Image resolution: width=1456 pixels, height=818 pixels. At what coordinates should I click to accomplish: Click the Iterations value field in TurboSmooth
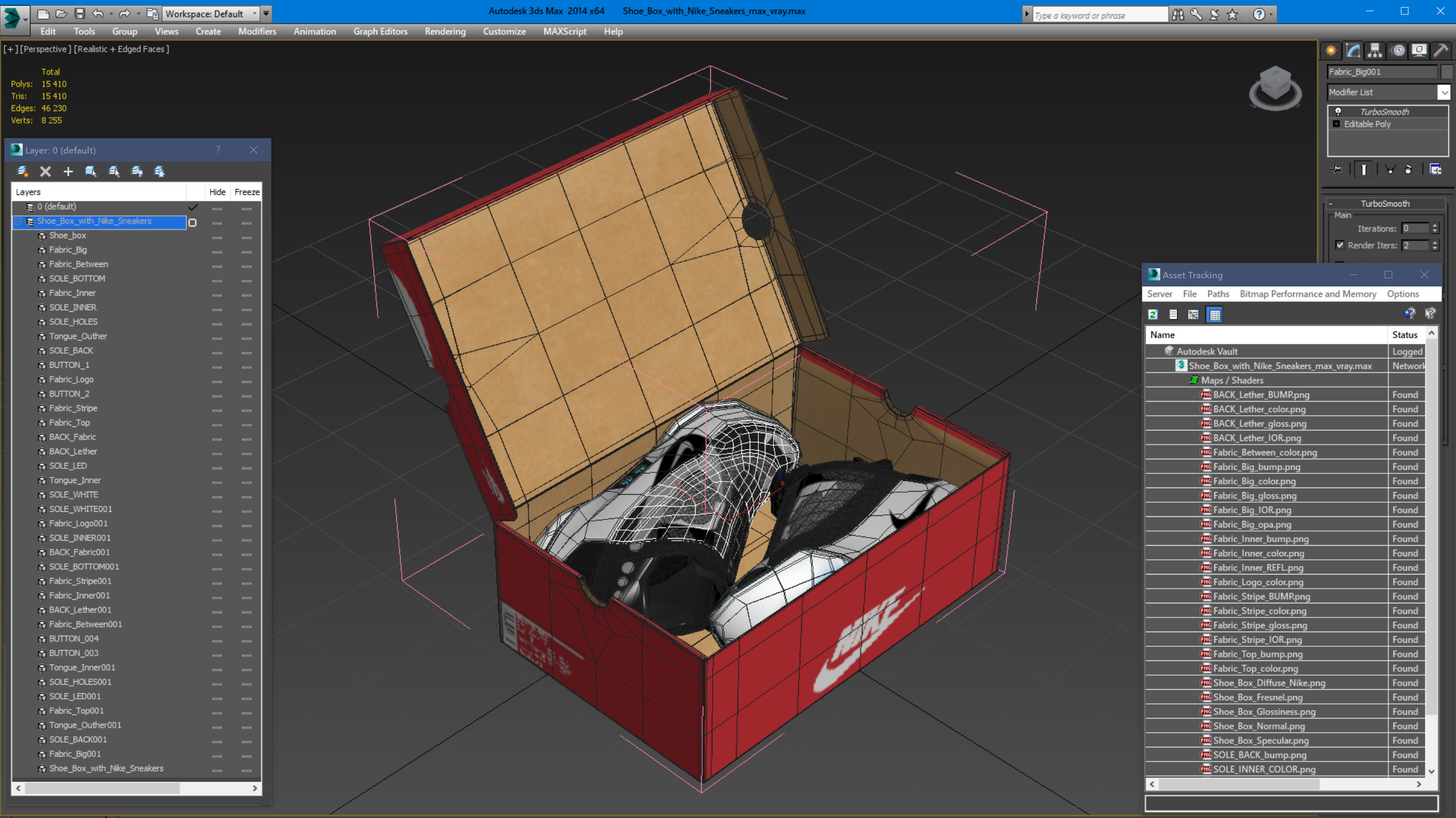click(1416, 228)
